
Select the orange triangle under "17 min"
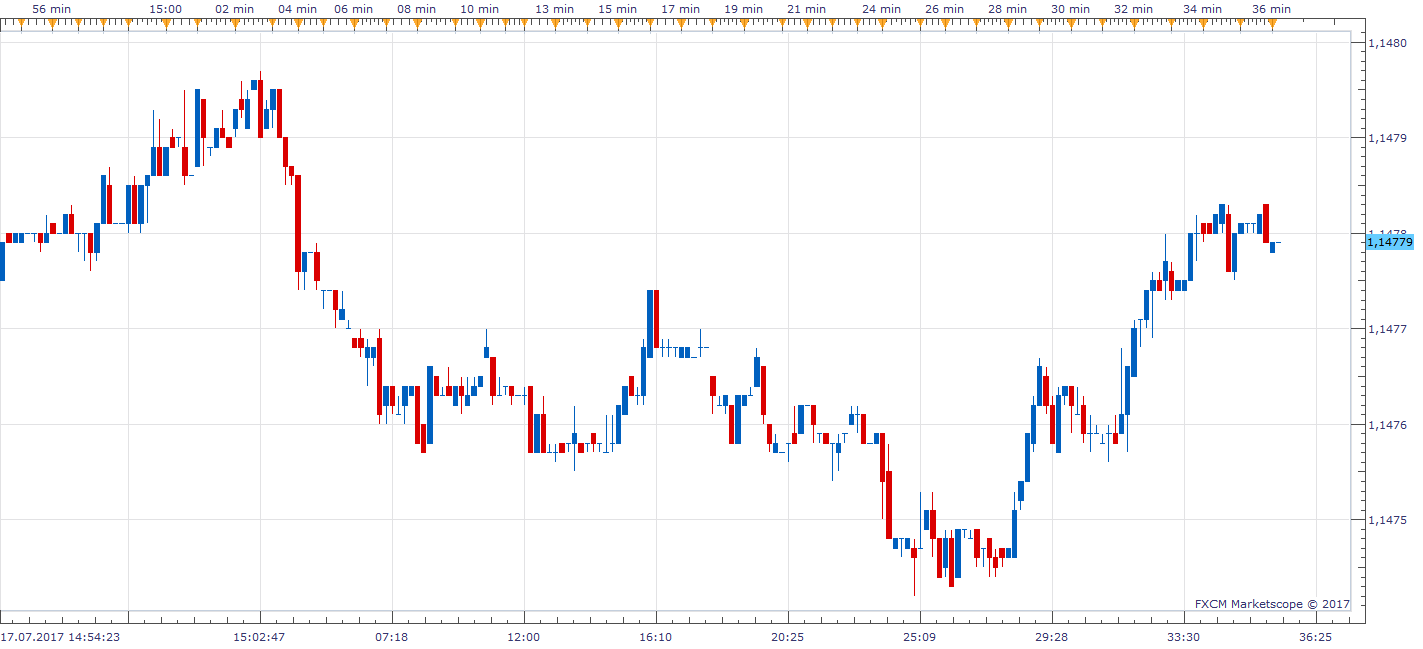pyautogui.click(x=680, y=22)
